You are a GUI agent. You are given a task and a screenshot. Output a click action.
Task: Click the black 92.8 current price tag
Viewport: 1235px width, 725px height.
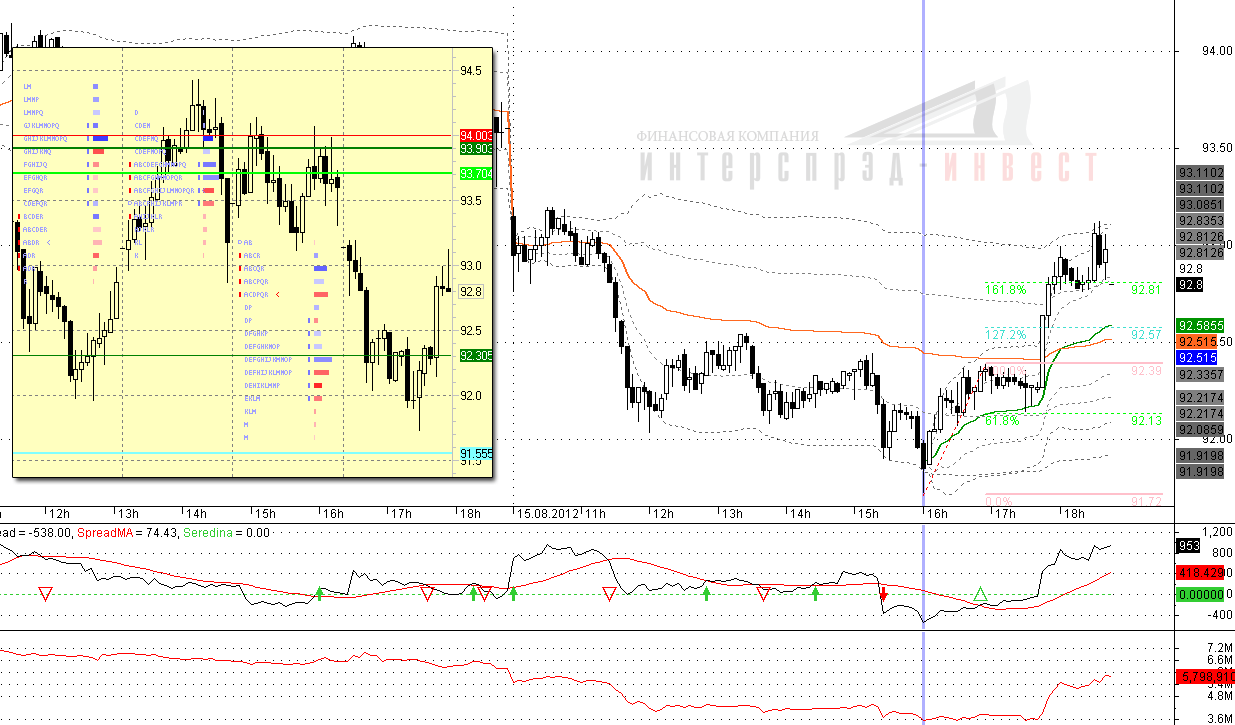point(1190,285)
